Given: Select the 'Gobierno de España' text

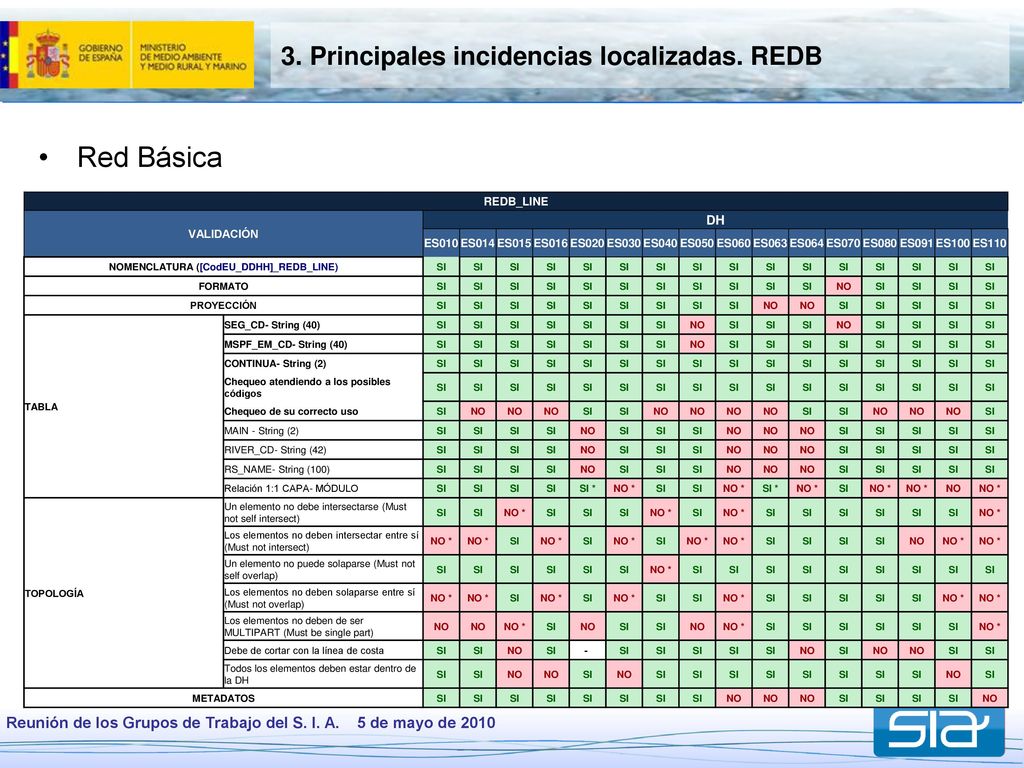Looking at the screenshot, I should coord(101,53).
